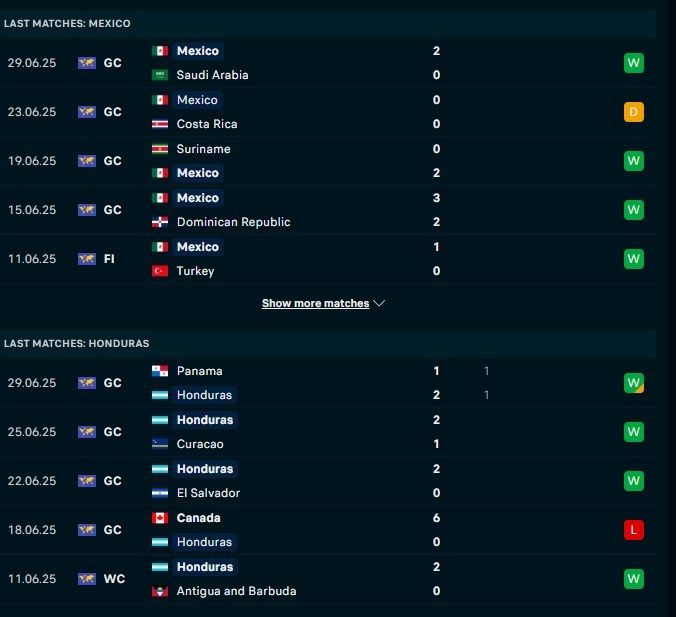Select the Last Matches: Mexico header
Image resolution: width=676 pixels, height=617 pixels.
click(x=67, y=24)
